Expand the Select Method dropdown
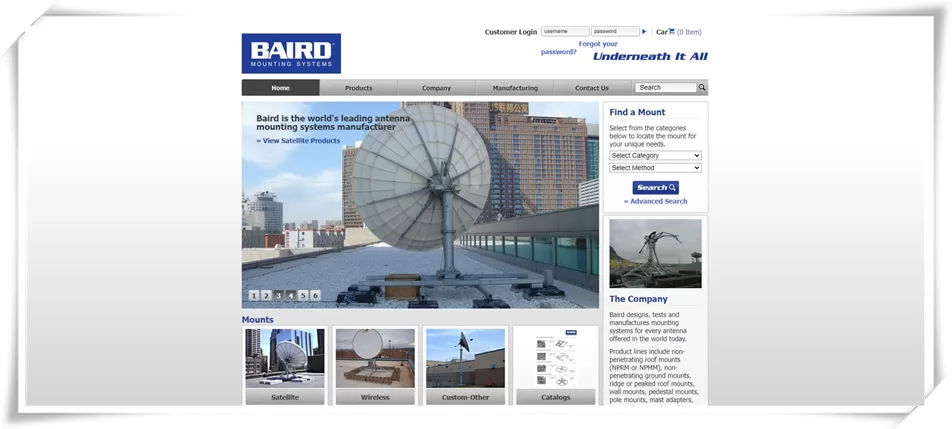The width and height of the screenshot is (952, 429). (x=655, y=168)
